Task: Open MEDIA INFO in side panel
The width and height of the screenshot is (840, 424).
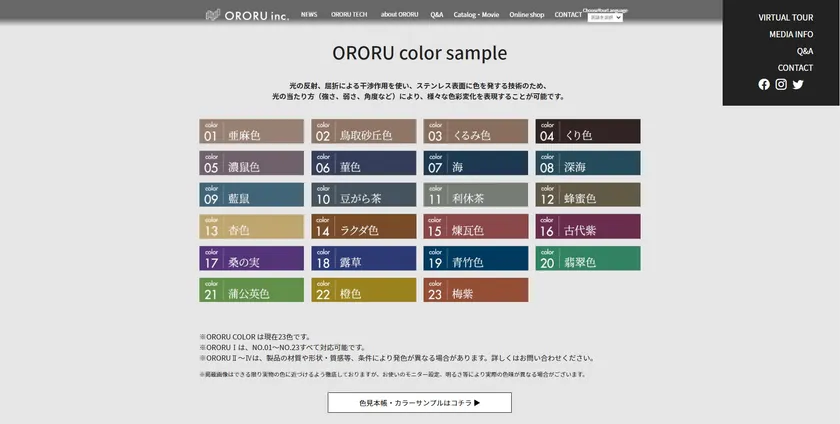Action: [790, 34]
